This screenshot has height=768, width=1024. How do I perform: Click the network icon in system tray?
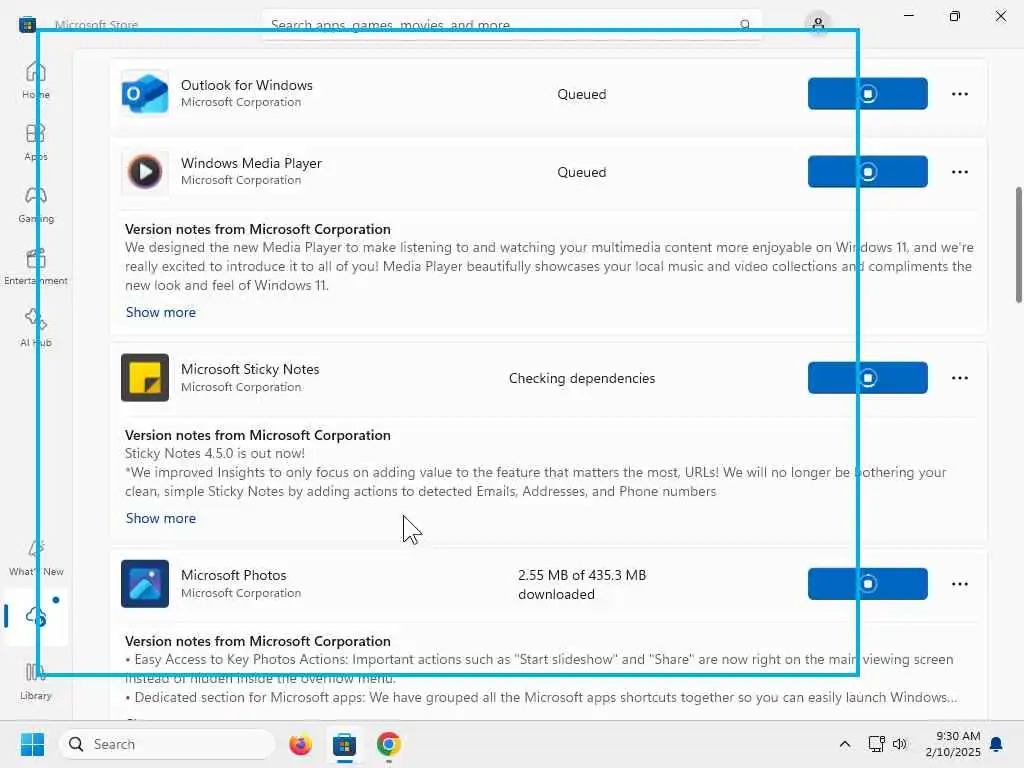(x=876, y=744)
